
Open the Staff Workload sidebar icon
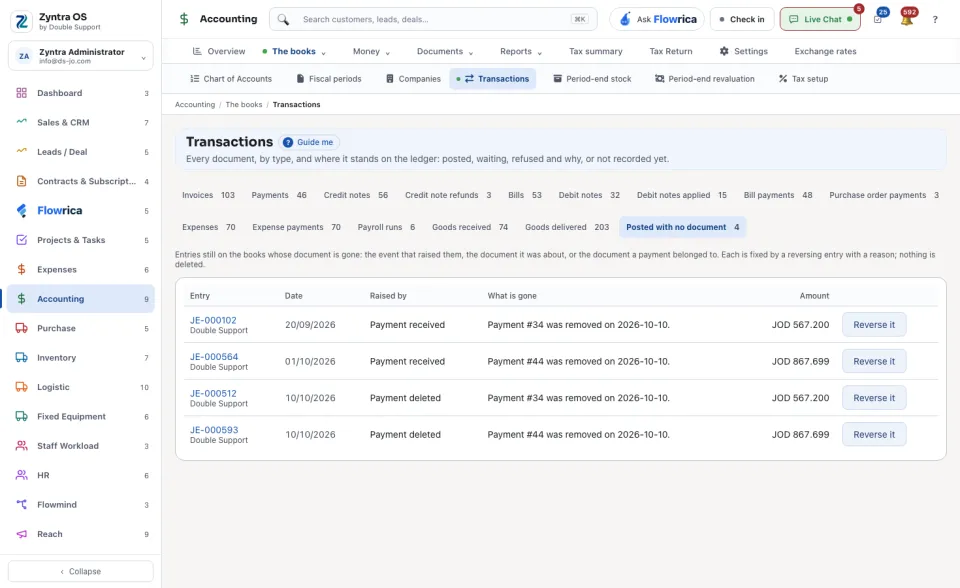pos(21,446)
